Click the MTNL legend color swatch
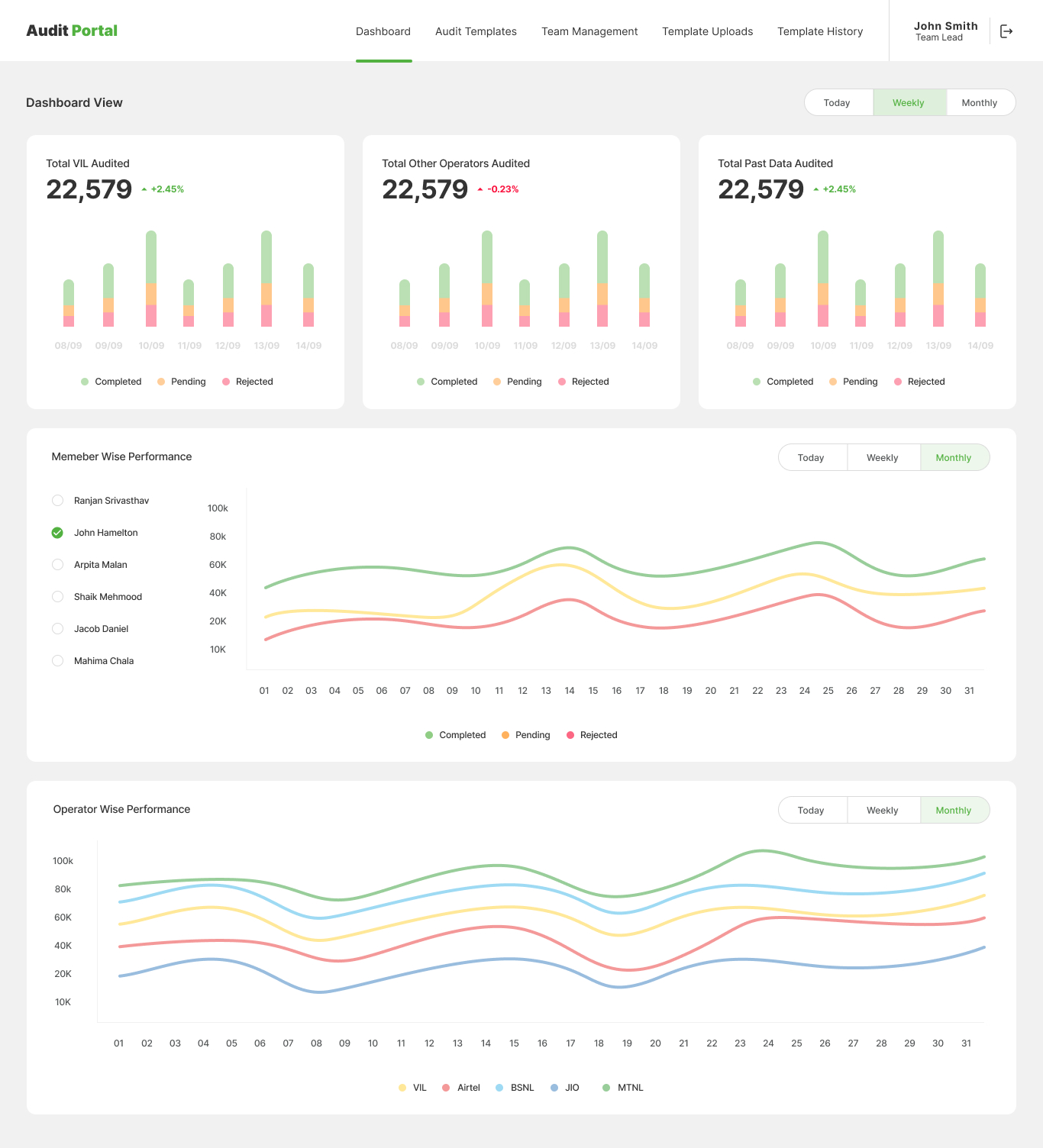 [x=606, y=1088]
